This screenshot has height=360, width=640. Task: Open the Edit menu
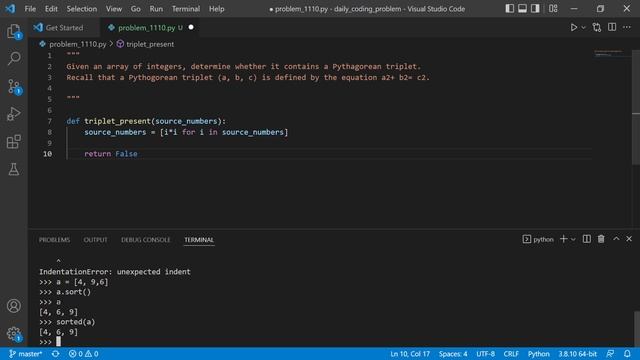pyautogui.click(x=51, y=9)
